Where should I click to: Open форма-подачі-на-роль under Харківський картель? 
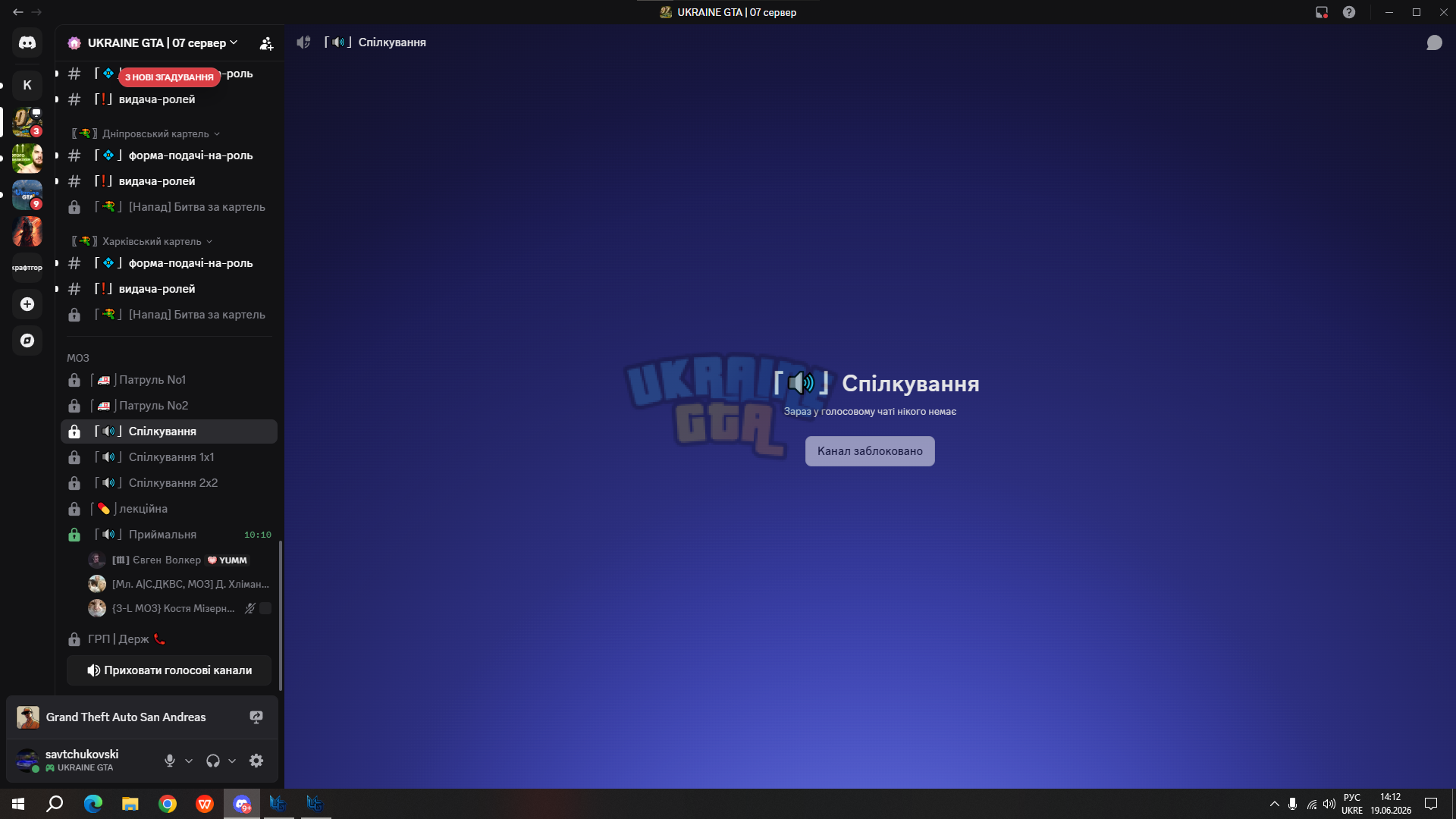(x=169, y=263)
